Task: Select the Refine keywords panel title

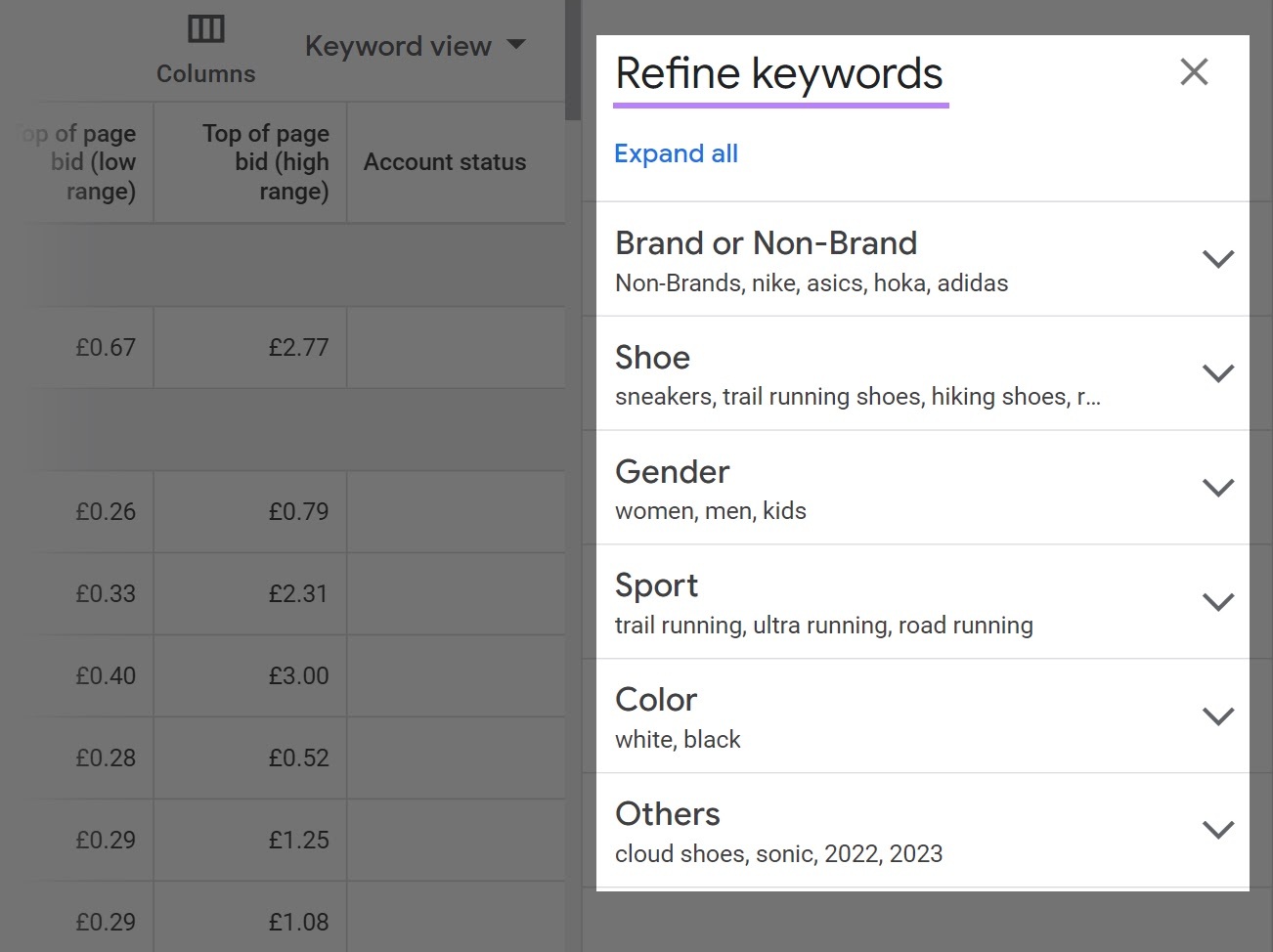Action: click(x=779, y=73)
